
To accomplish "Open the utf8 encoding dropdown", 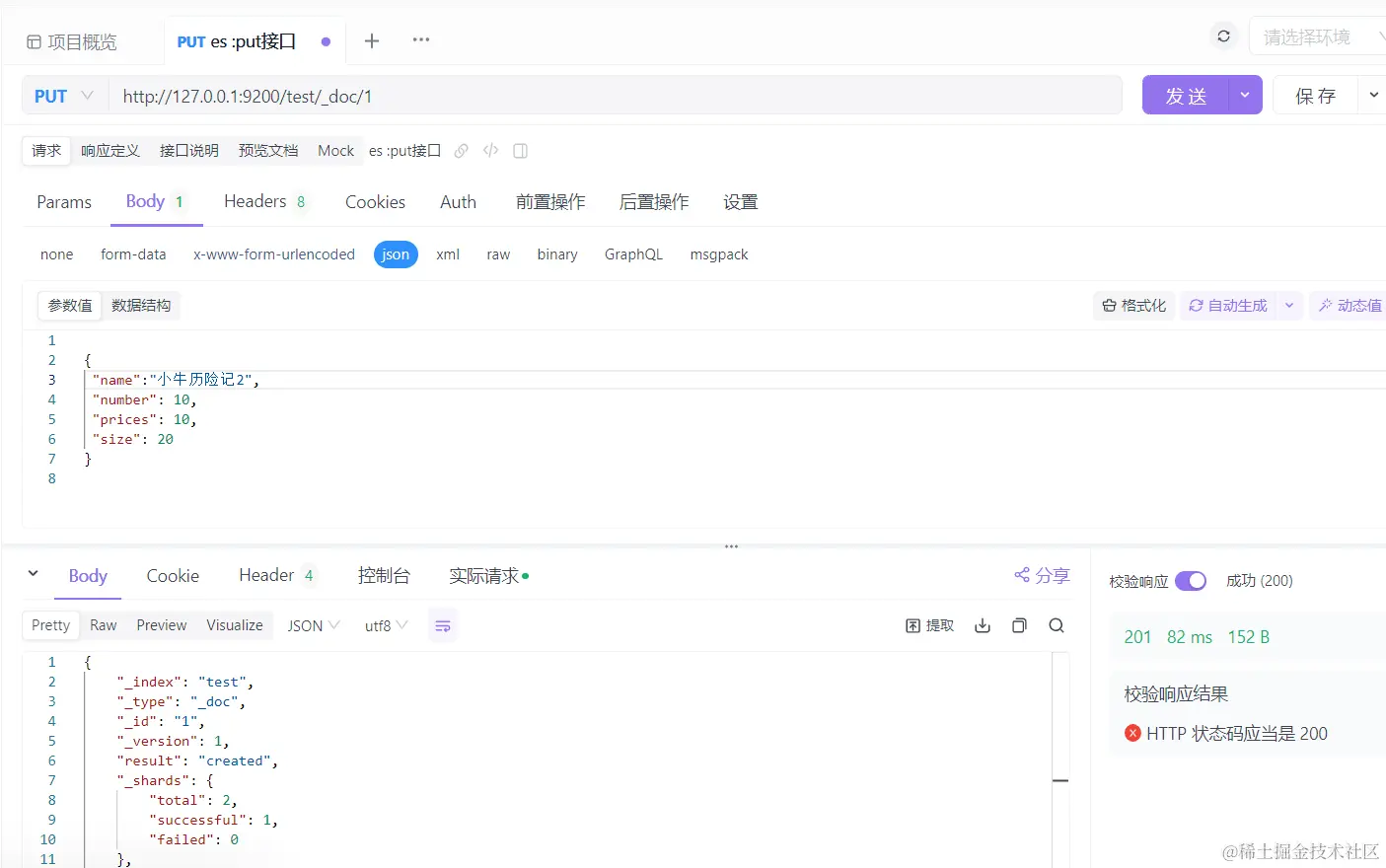I will coord(386,626).
